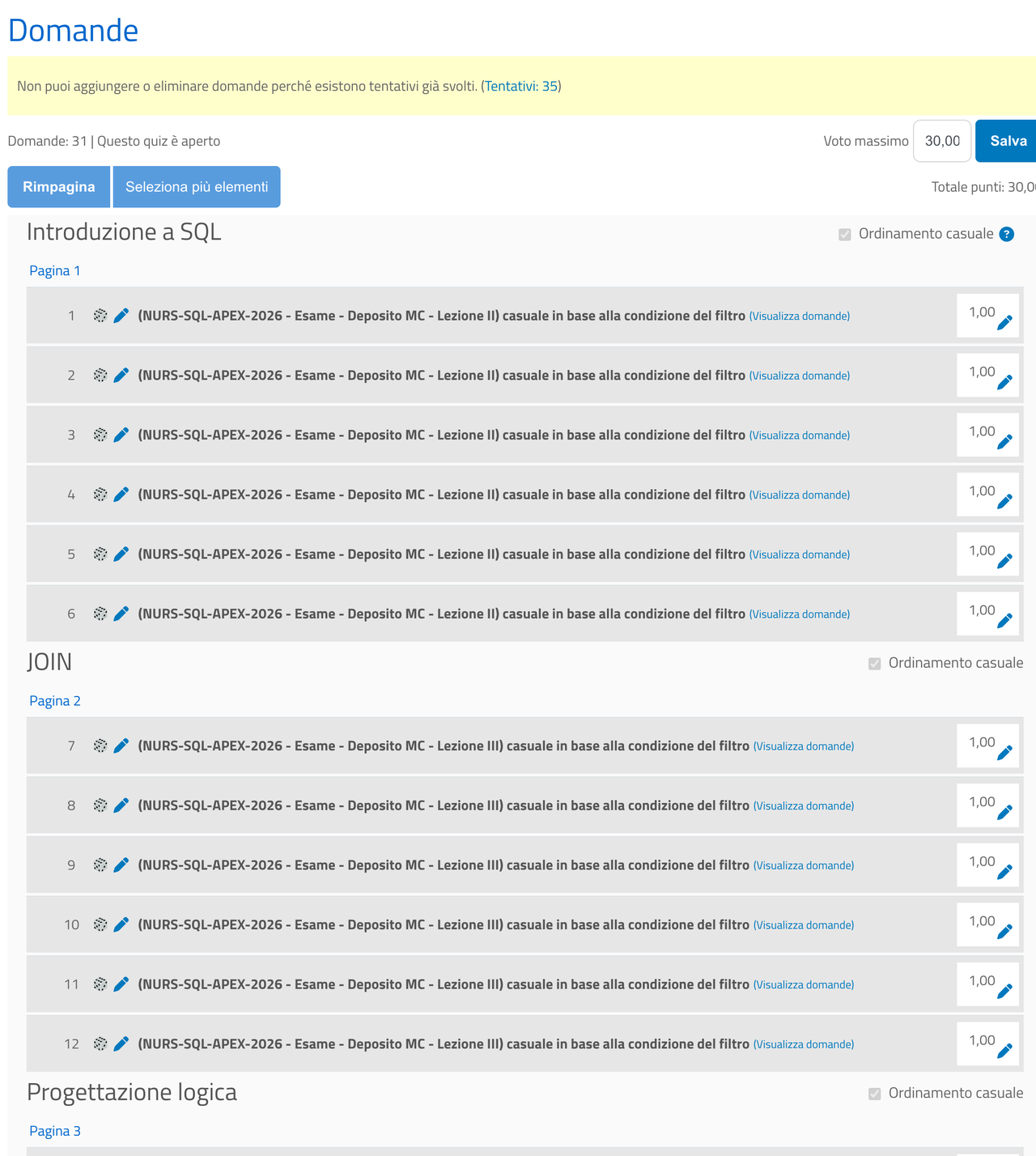Toggle Ordinamento casuale for Progettazione logica
This screenshot has width=1036, height=1156.
[x=875, y=1094]
